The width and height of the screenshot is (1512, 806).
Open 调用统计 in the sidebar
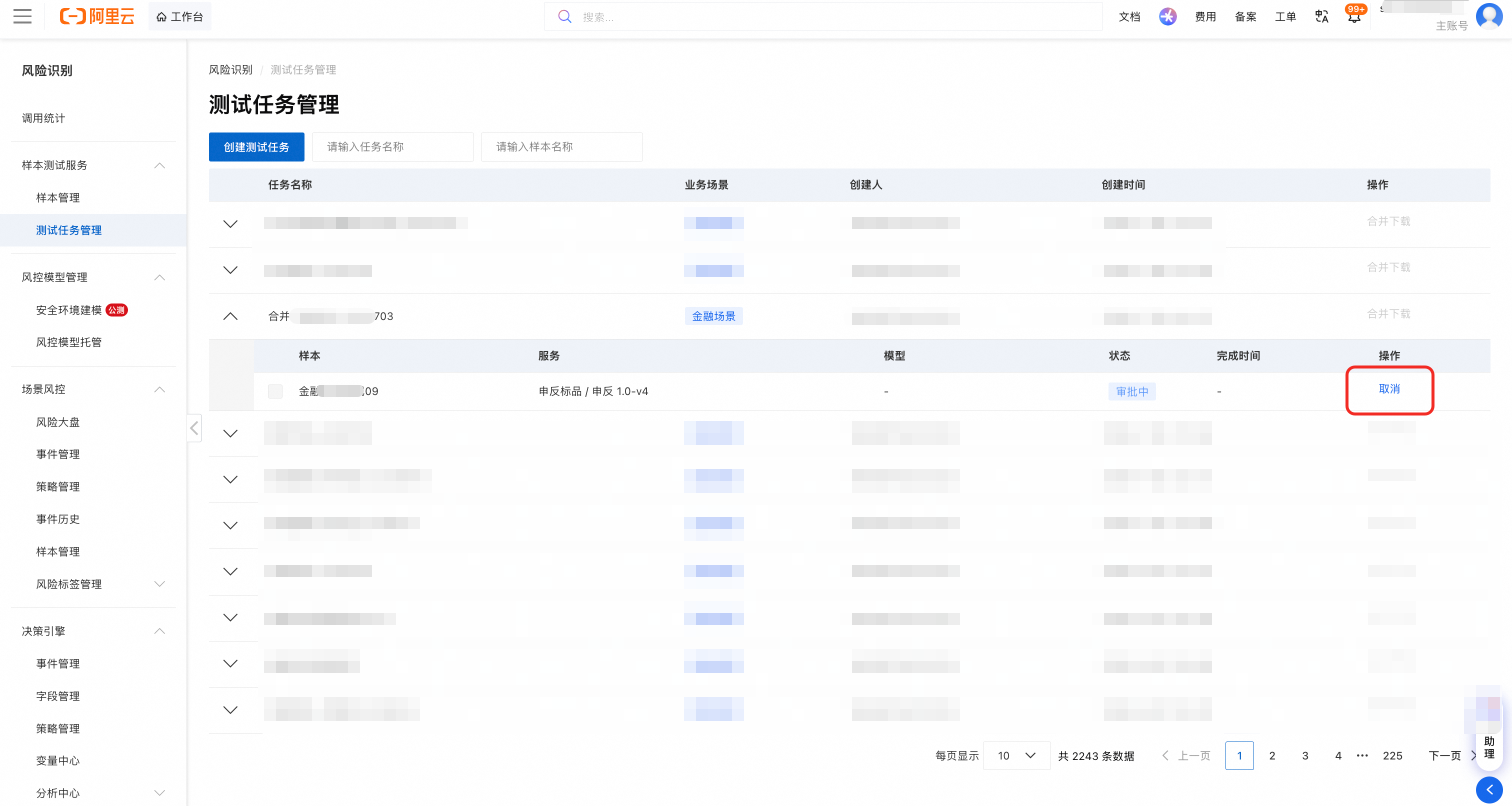point(43,118)
